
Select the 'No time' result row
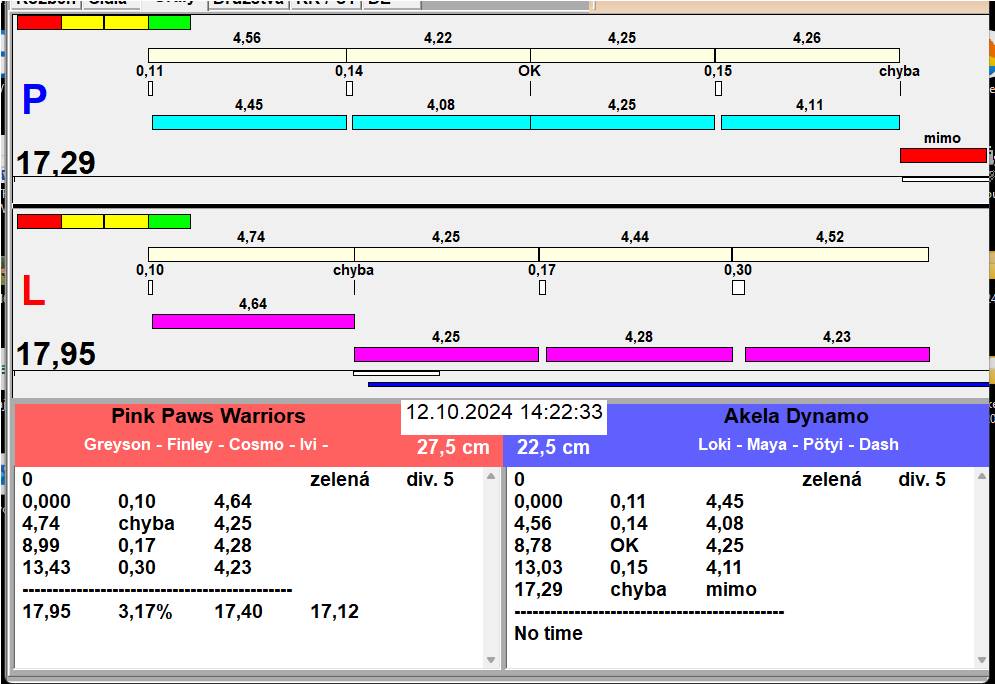point(548,633)
